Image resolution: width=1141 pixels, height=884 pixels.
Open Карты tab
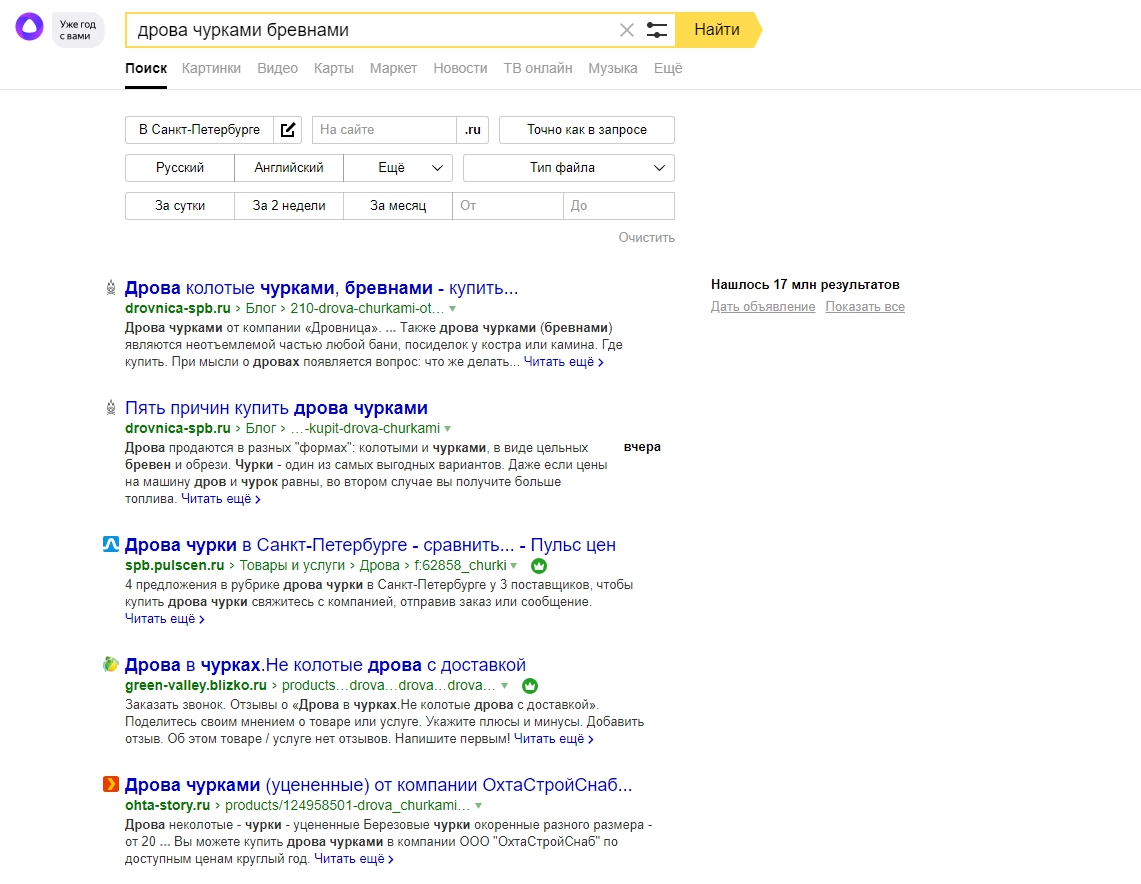(x=334, y=68)
